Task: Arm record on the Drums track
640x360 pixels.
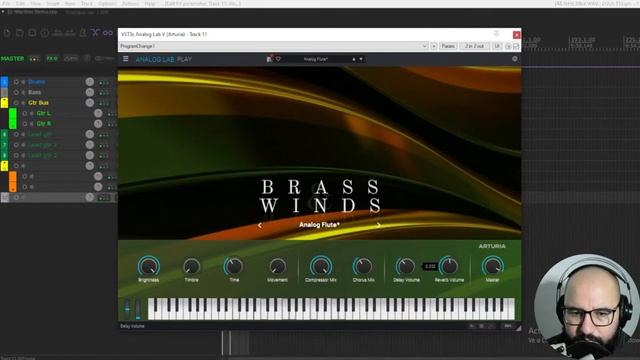Action: pyautogui.click(x=16, y=82)
